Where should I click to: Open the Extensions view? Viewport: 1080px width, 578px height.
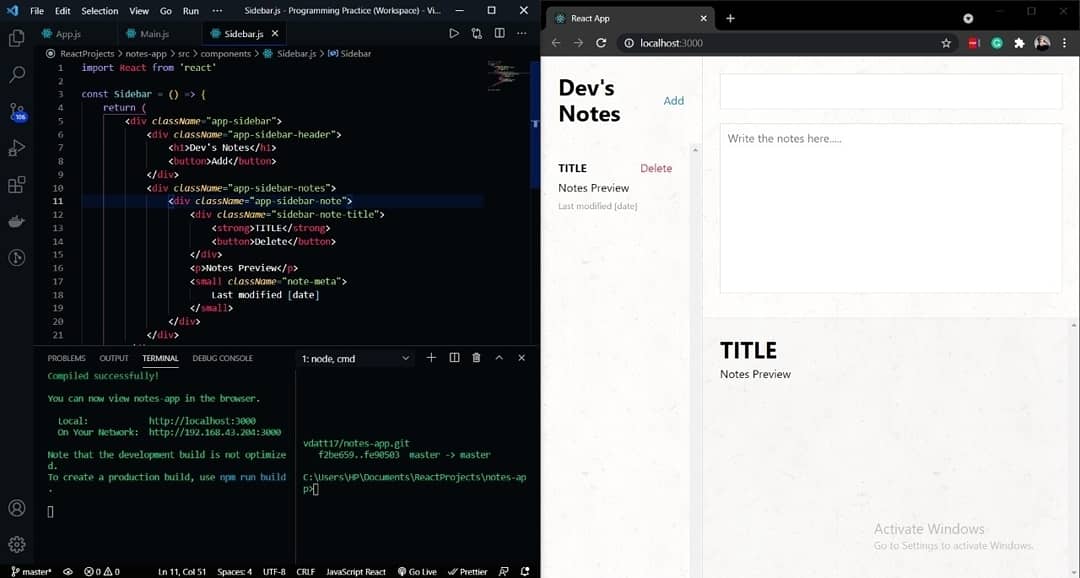(x=17, y=185)
